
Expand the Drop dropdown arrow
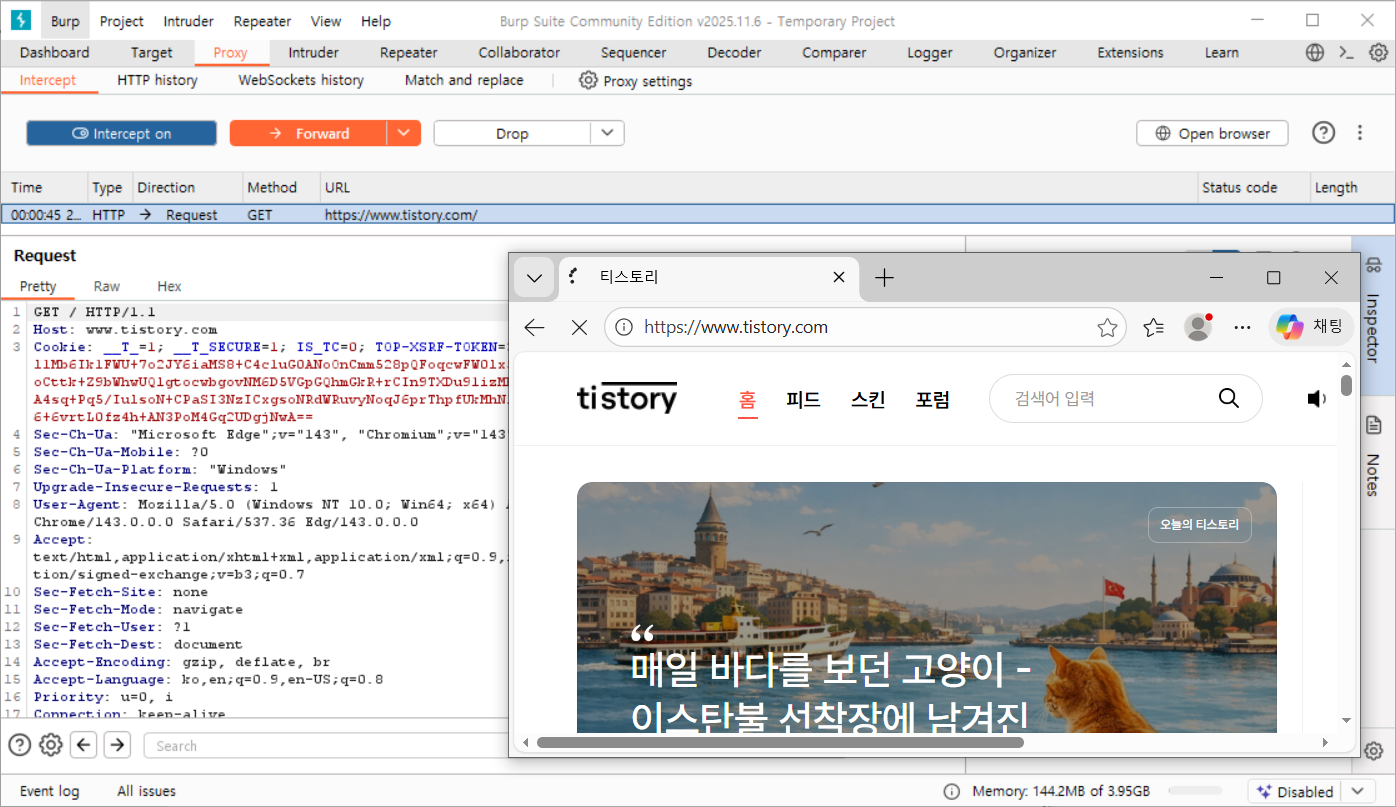[x=607, y=133]
